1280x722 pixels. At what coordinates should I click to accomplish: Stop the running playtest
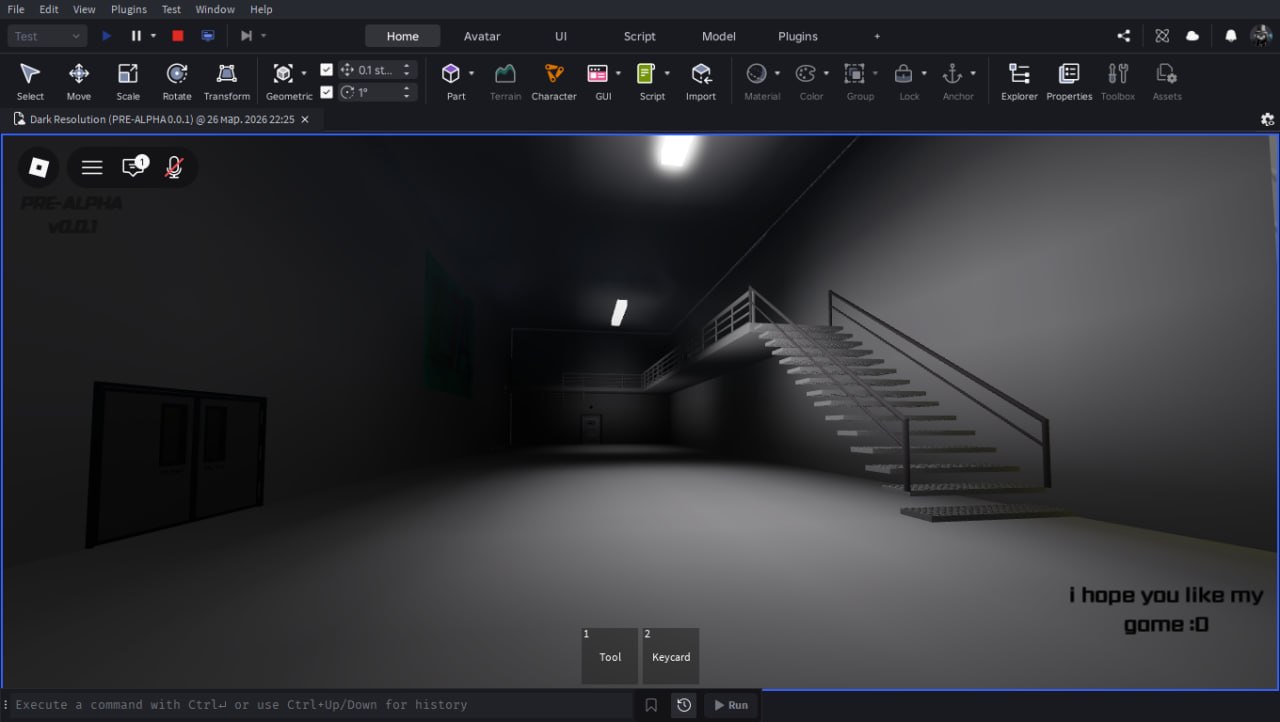[178, 36]
